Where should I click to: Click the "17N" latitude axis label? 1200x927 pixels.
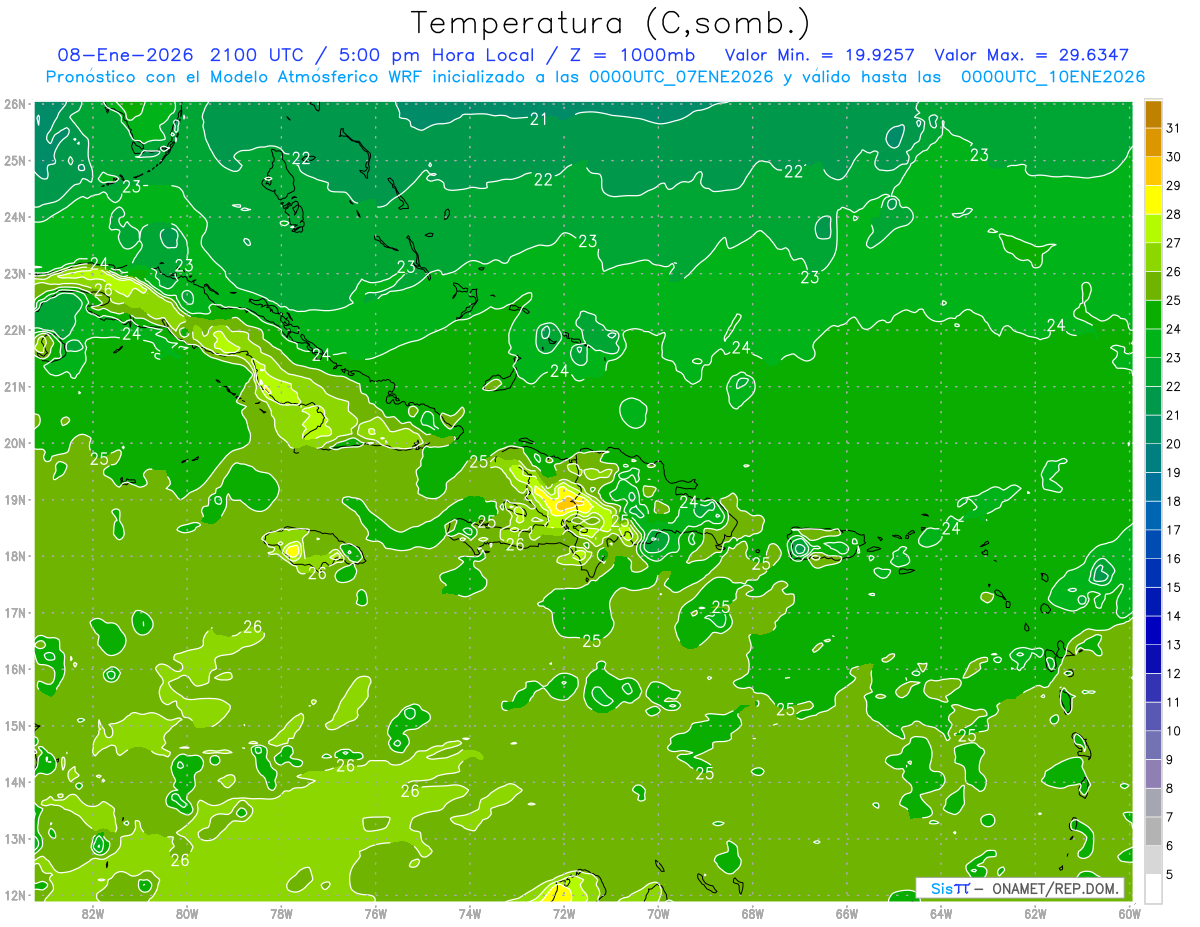[x=15, y=612]
